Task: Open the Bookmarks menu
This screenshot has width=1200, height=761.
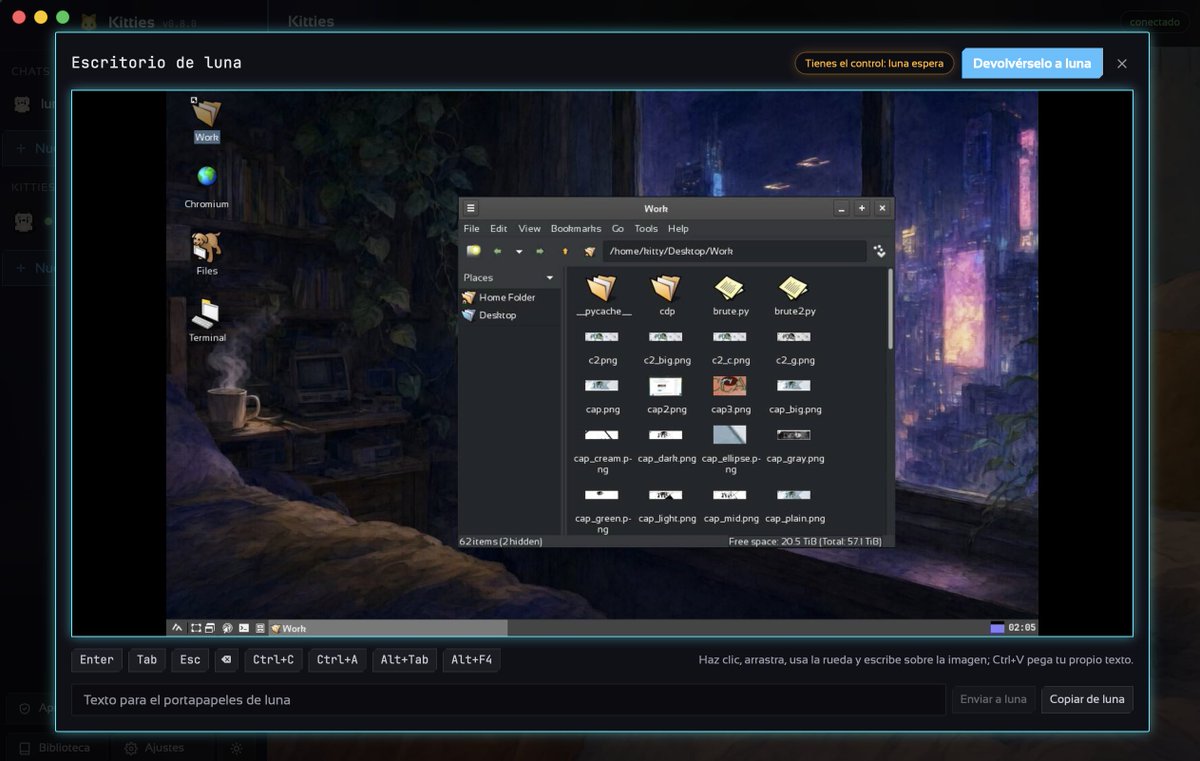Action: [x=576, y=229]
